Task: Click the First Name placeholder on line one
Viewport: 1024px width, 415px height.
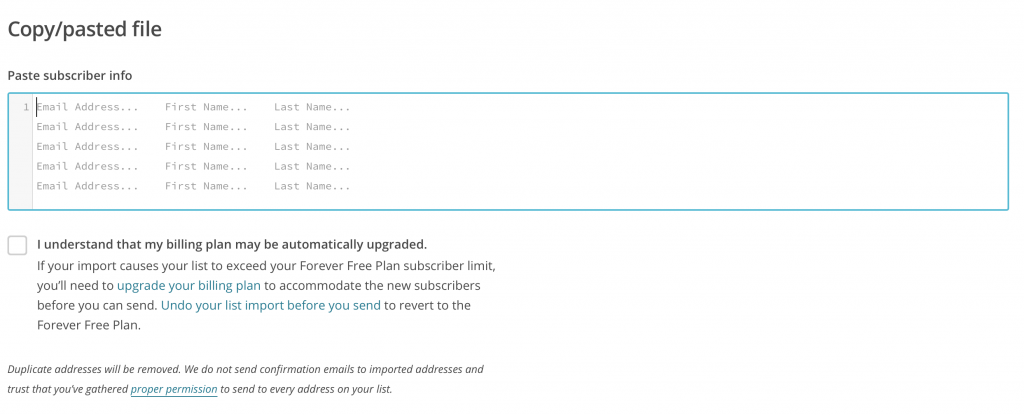Action: pos(206,107)
